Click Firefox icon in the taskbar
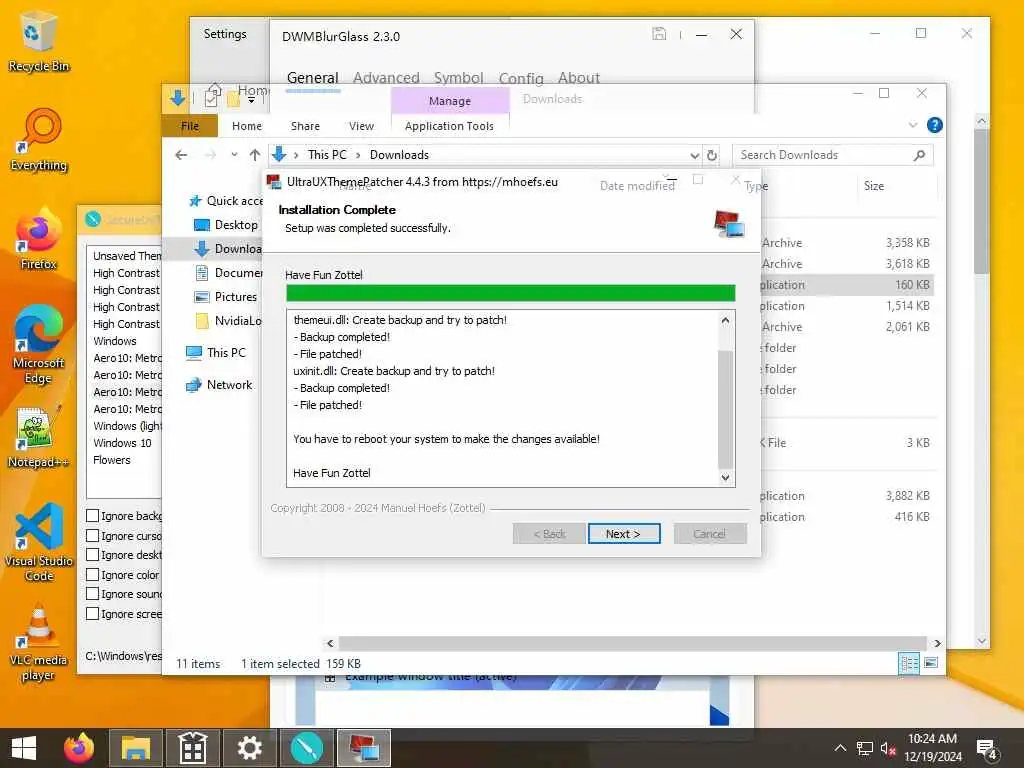This screenshot has height=768, width=1024. click(x=79, y=748)
